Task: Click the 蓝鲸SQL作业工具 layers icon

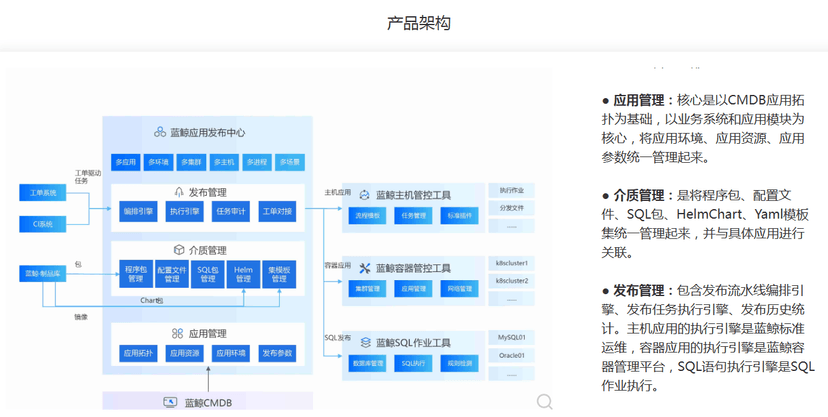Action: (x=365, y=343)
